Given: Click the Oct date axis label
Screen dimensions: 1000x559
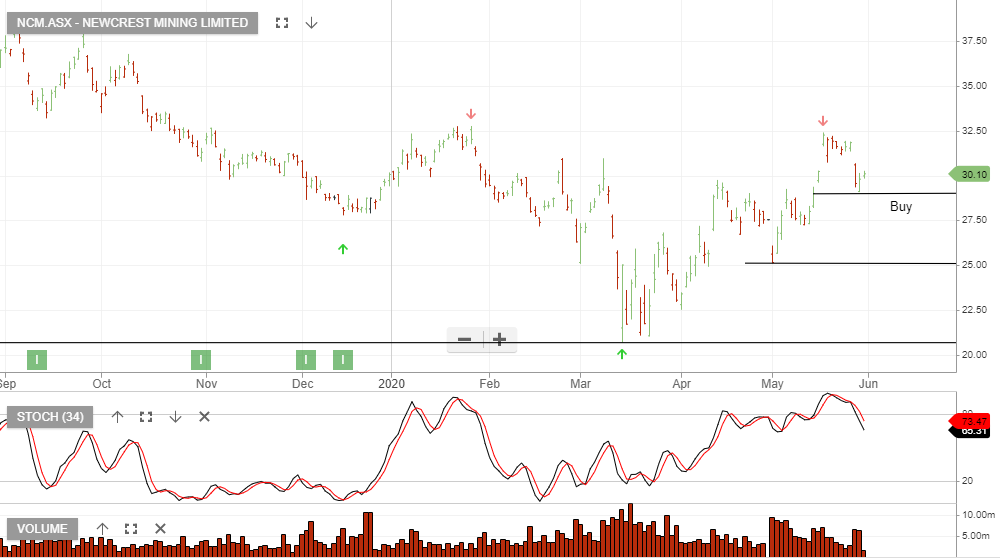Looking at the screenshot, I should click(101, 384).
